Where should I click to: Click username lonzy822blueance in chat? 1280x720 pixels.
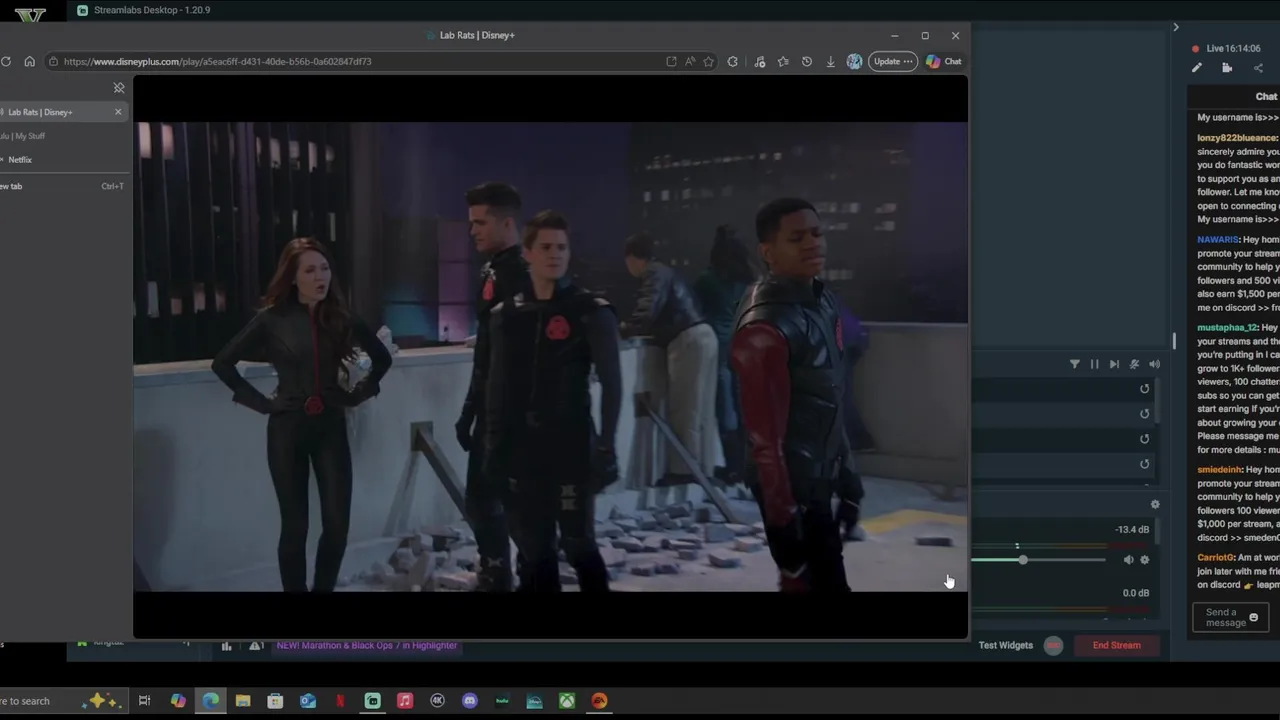[x=1237, y=138]
